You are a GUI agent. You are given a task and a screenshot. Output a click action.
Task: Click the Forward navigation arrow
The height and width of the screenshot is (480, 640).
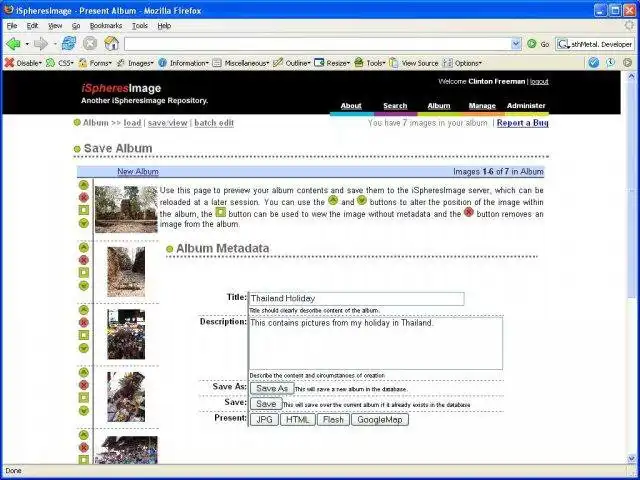(41, 44)
